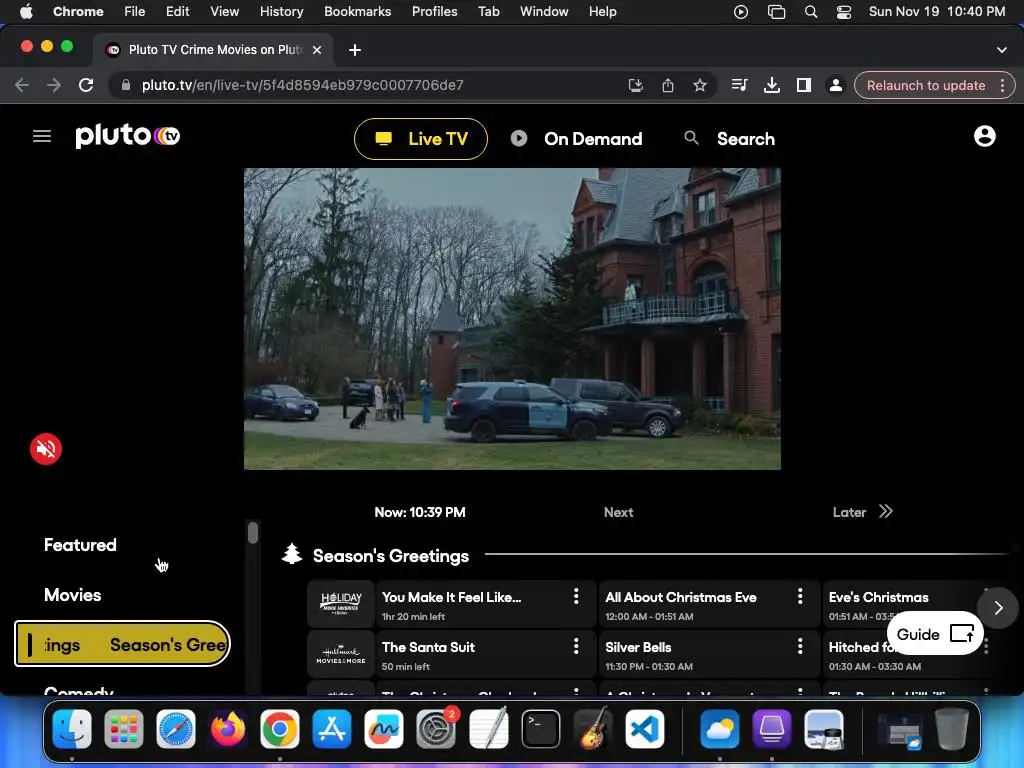Click the Pluto TV logo
Screen dimensions: 1024x768
tap(128, 135)
